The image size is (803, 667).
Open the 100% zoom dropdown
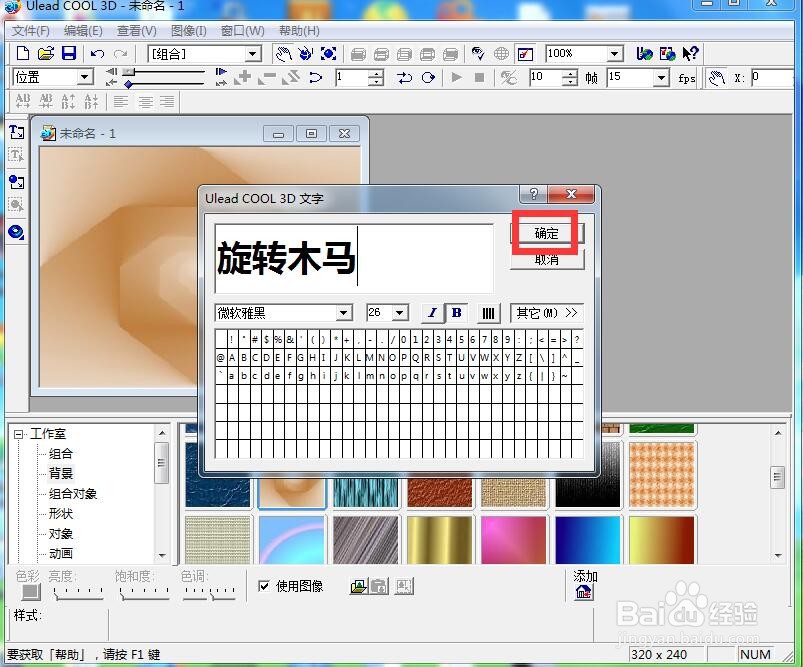click(615, 53)
